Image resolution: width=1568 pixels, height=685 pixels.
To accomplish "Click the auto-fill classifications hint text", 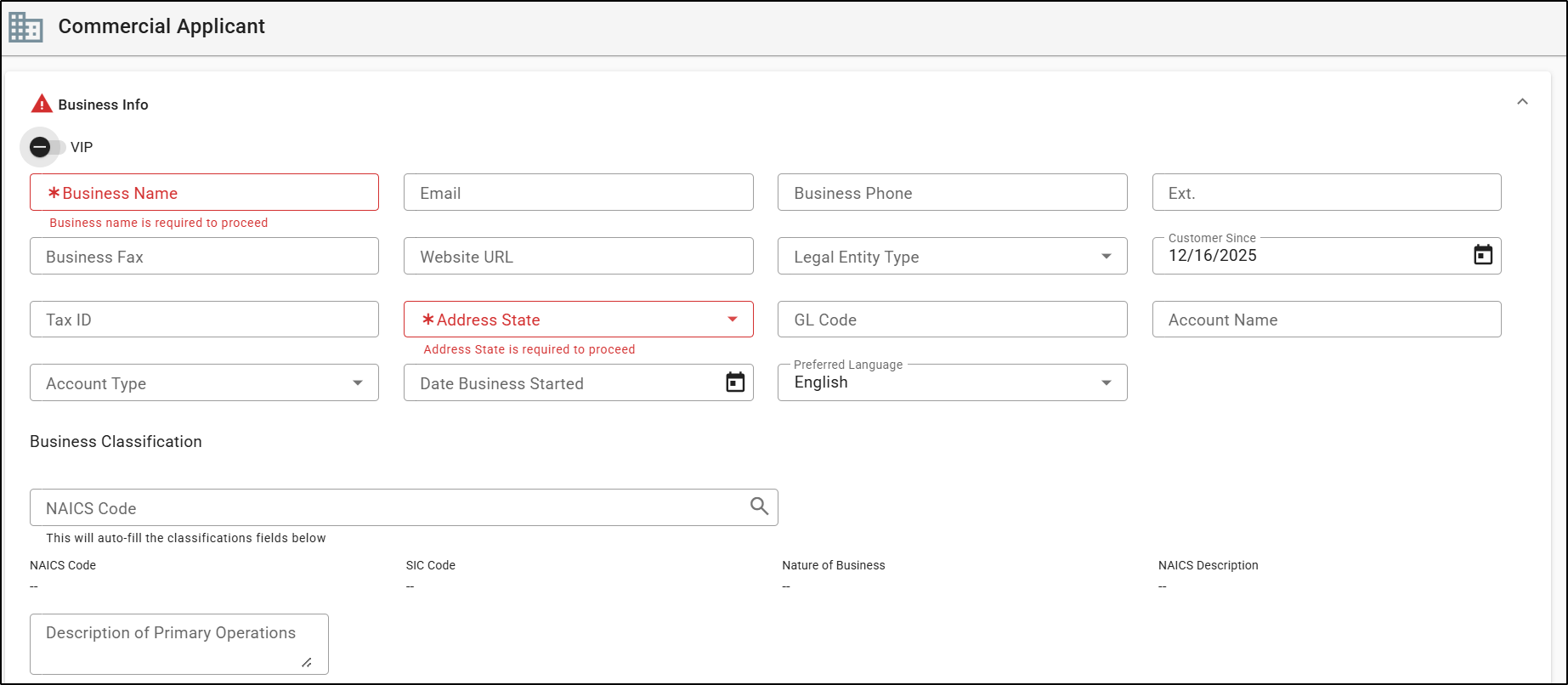I will point(186,538).
